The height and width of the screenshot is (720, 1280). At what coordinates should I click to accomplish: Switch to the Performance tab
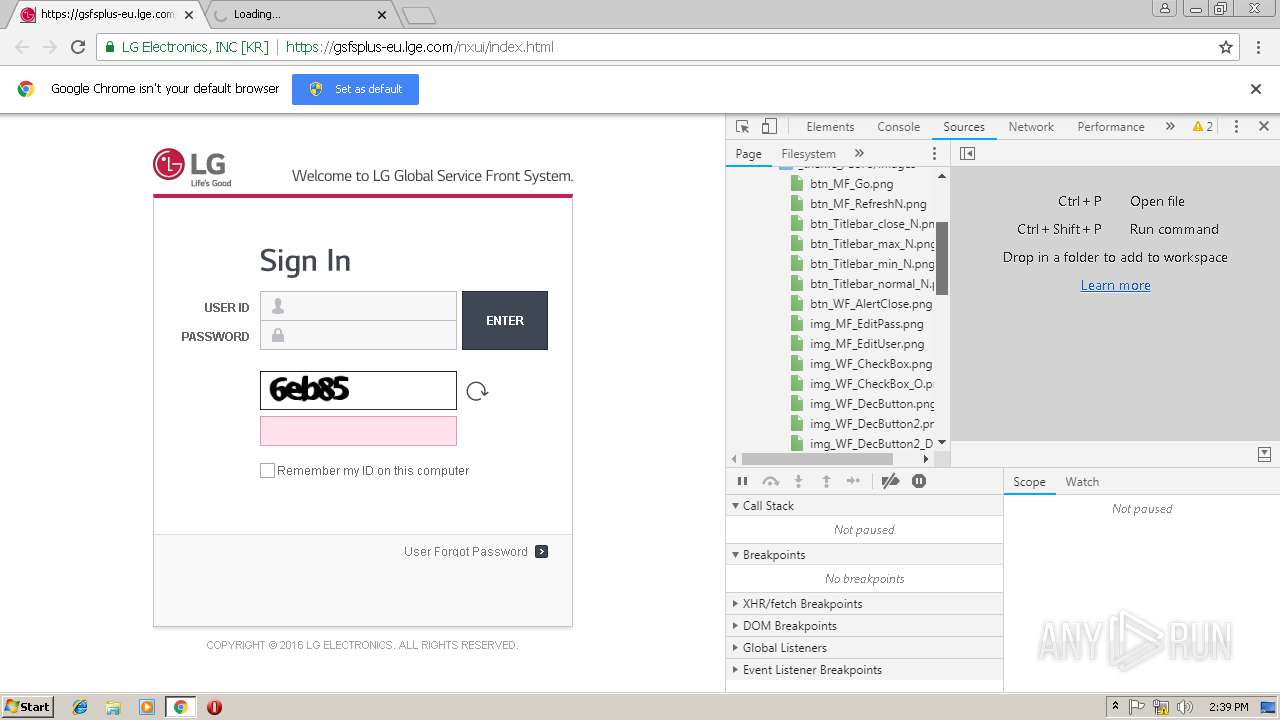coord(1111,127)
